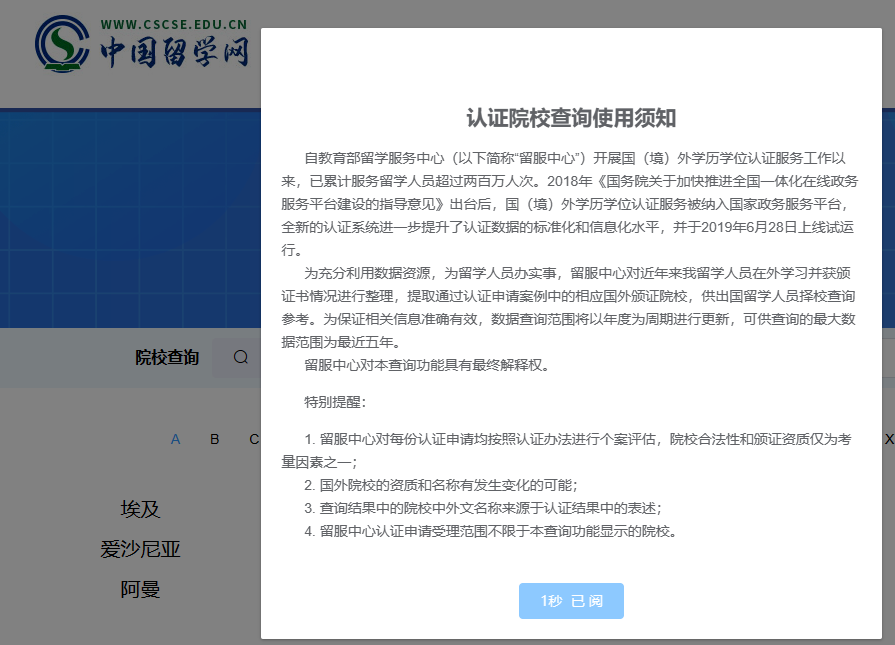This screenshot has width=895, height=645.
Task: Select letter X in alphabet index
Action: 889,439
